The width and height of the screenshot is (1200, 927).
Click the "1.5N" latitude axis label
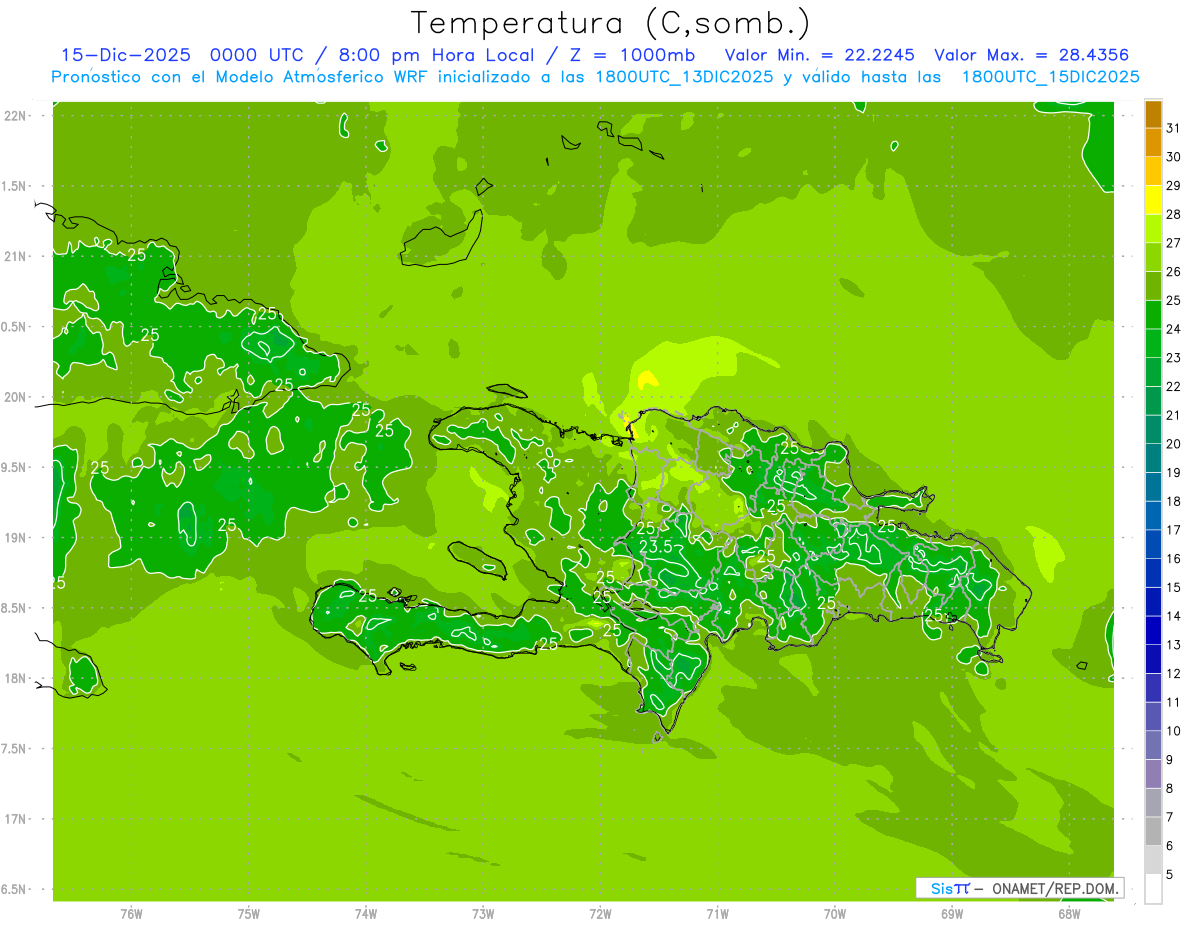point(15,186)
